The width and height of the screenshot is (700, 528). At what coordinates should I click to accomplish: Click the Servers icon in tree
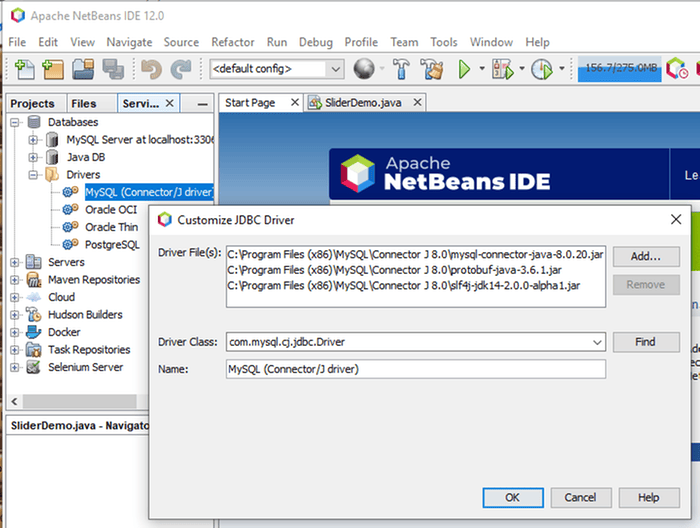33,262
